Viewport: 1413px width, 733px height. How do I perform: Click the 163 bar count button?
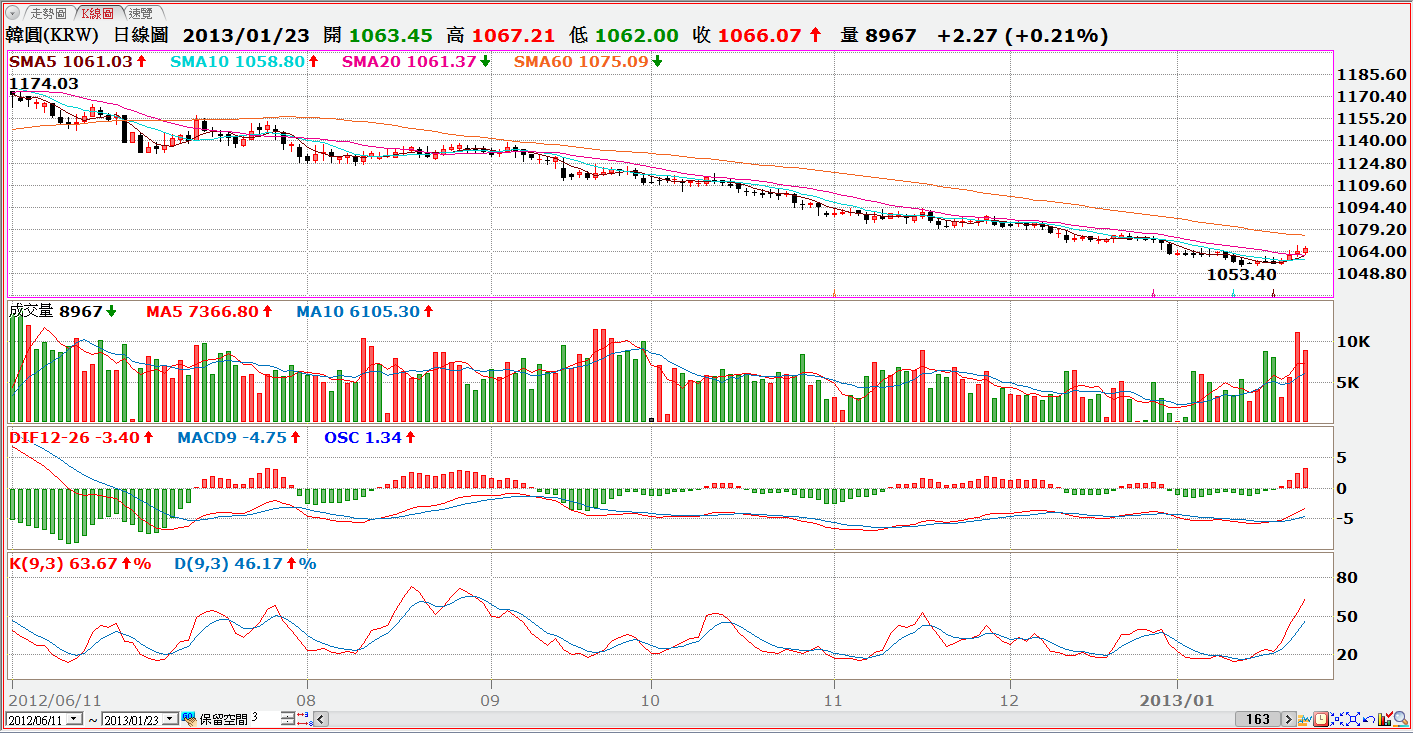tap(1258, 719)
